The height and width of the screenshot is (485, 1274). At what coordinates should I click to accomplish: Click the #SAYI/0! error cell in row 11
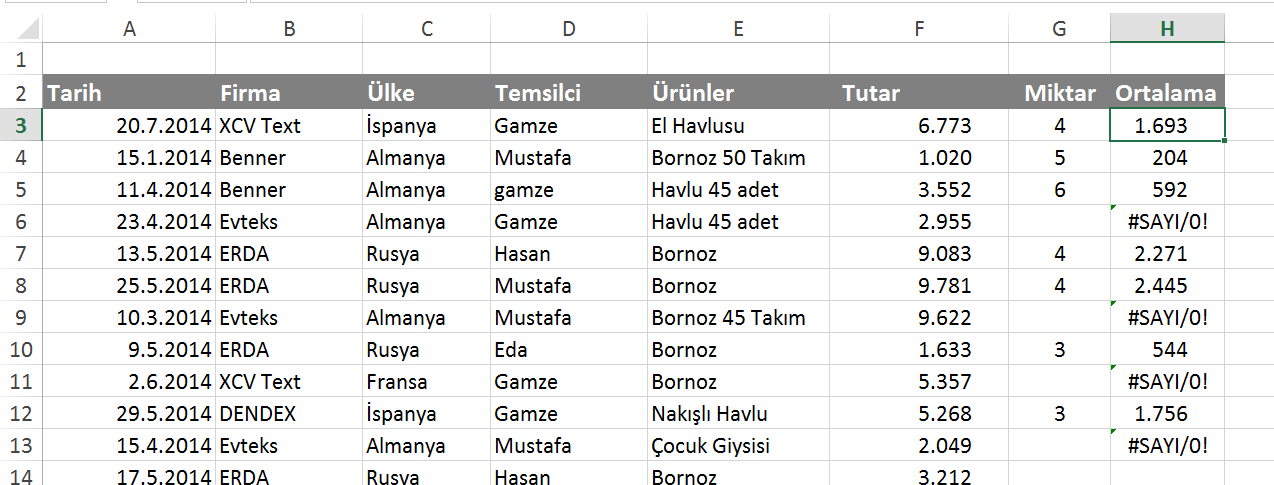coord(1167,382)
